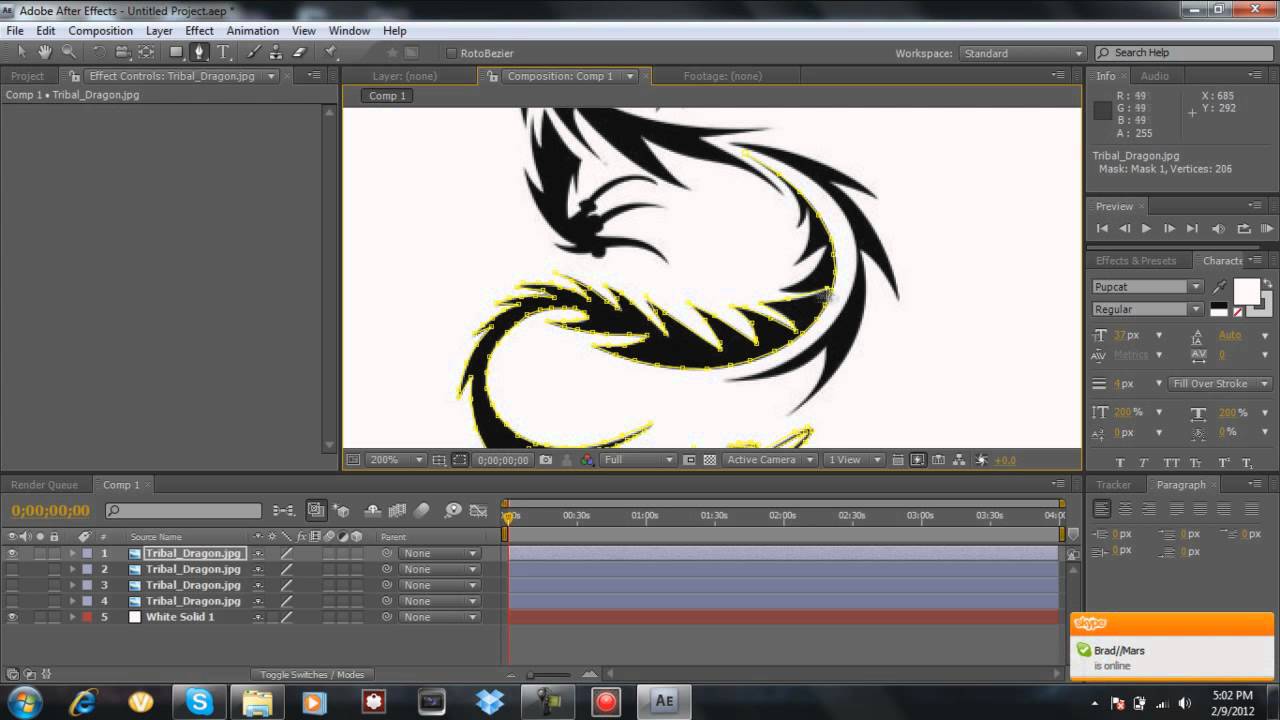Show layer 3 Tribal_Dragon.jpg video switch
Viewport: 1280px width, 720px height.
point(12,585)
